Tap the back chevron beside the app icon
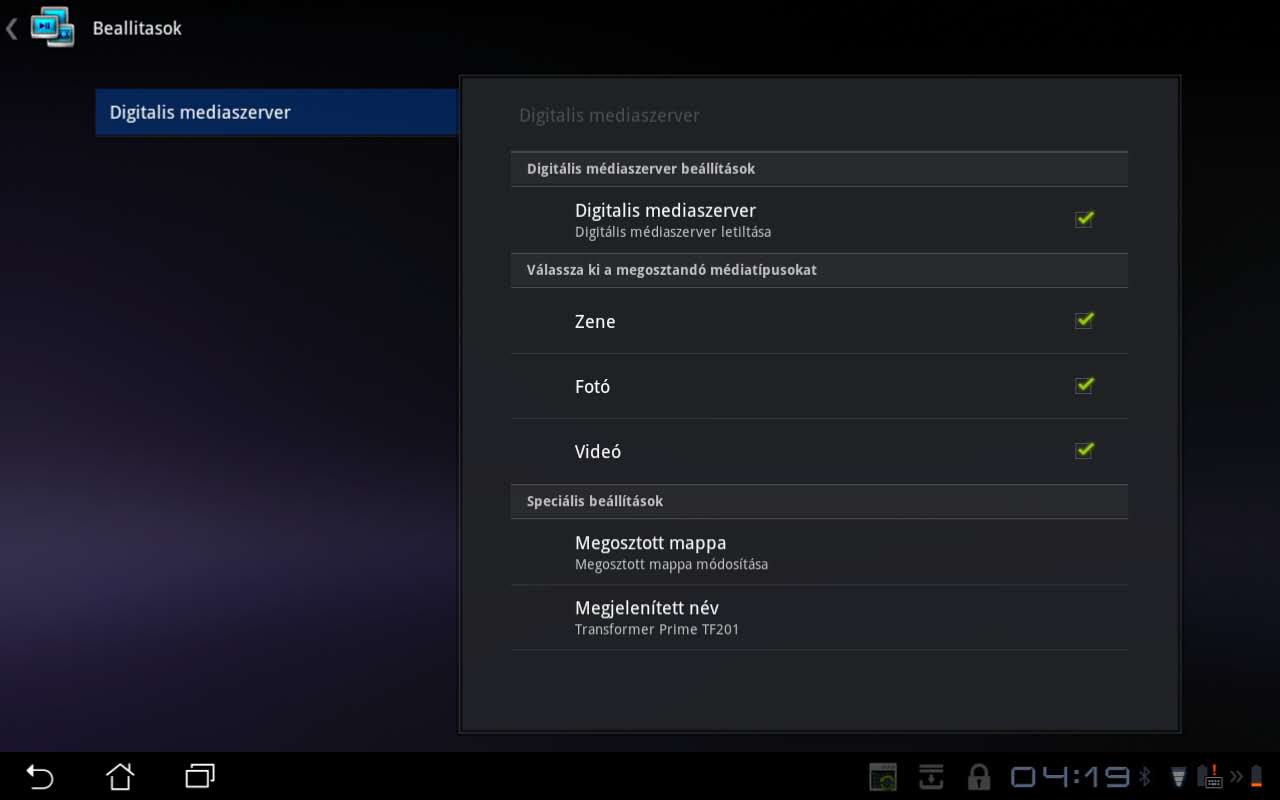Viewport: 1280px width, 800px height. [x=12, y=28]
